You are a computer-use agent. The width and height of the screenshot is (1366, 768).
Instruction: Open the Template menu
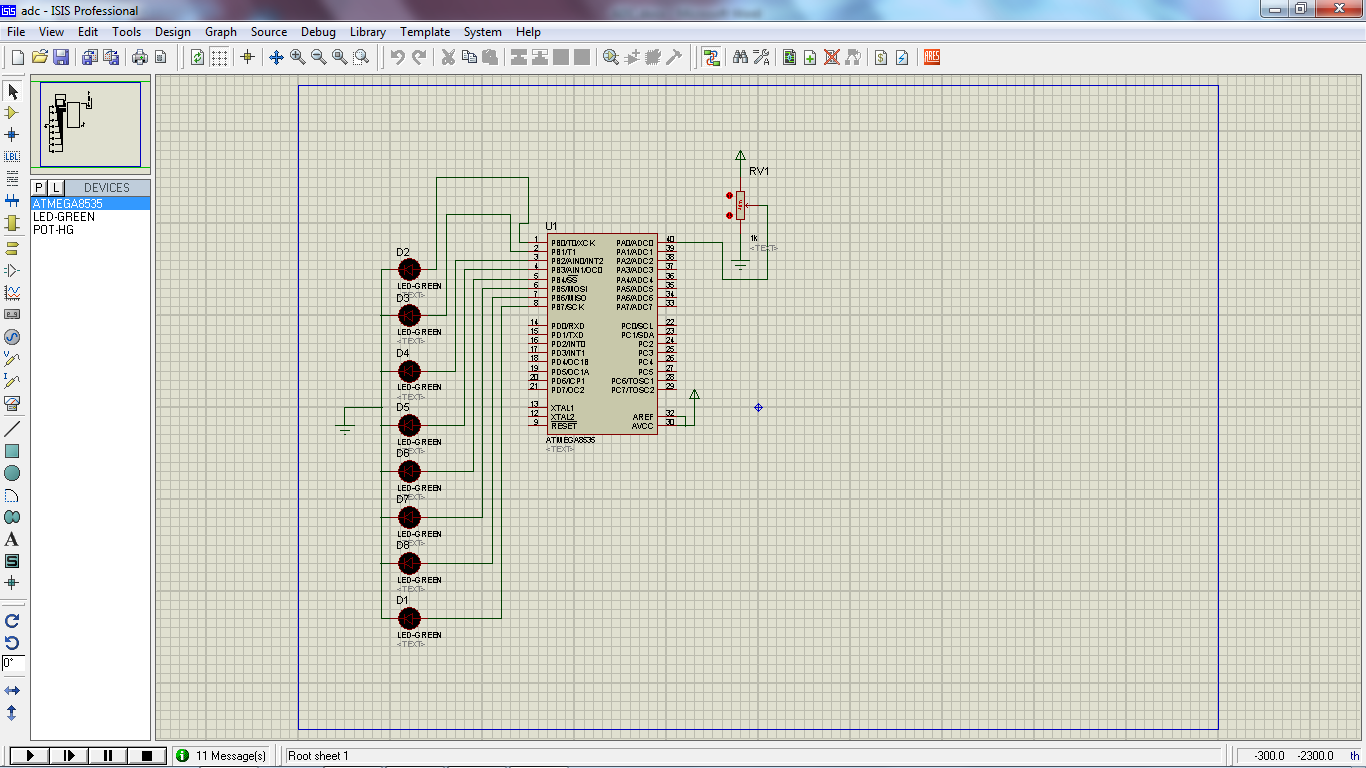tap(425, 31)
